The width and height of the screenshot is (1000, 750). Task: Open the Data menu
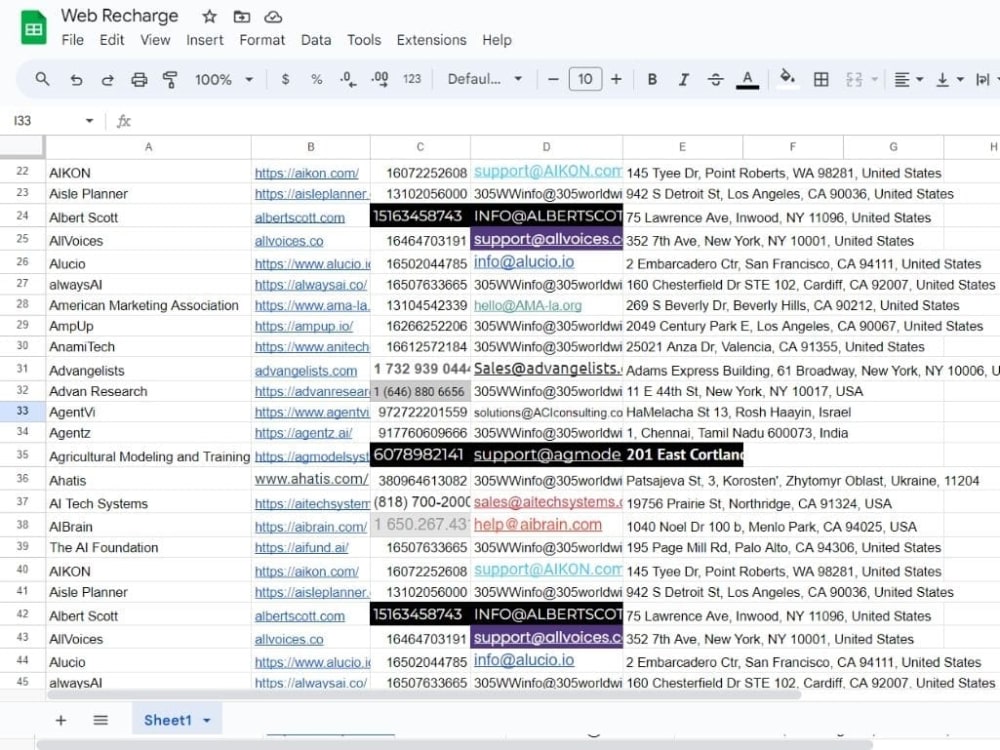[x=316, y=40]
